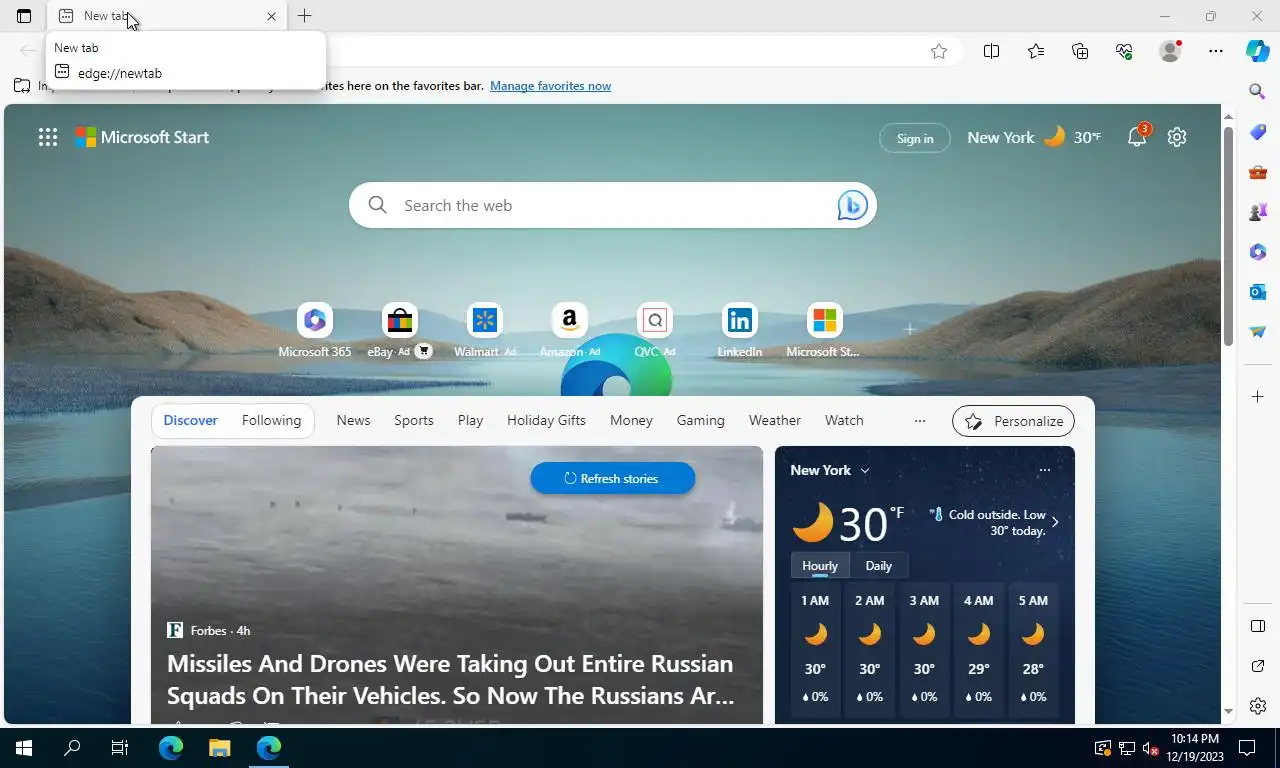The height and width of the screenshot is (768, 1280).
Task: Add this page to favorites star
Action: pos(938,51)
